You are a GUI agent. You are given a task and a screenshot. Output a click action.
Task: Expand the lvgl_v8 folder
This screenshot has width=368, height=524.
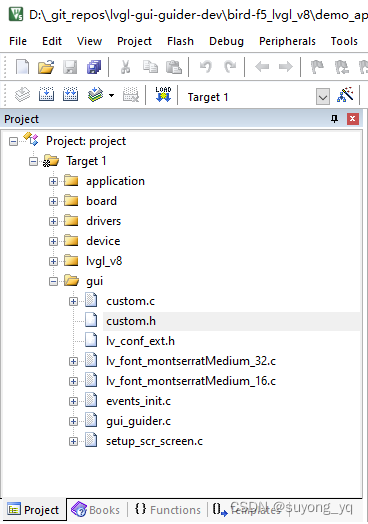(53, 261)
